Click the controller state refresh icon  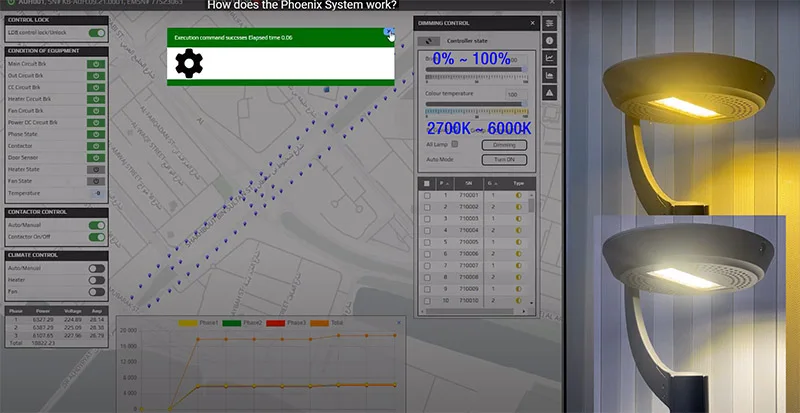tap(429, 41)
